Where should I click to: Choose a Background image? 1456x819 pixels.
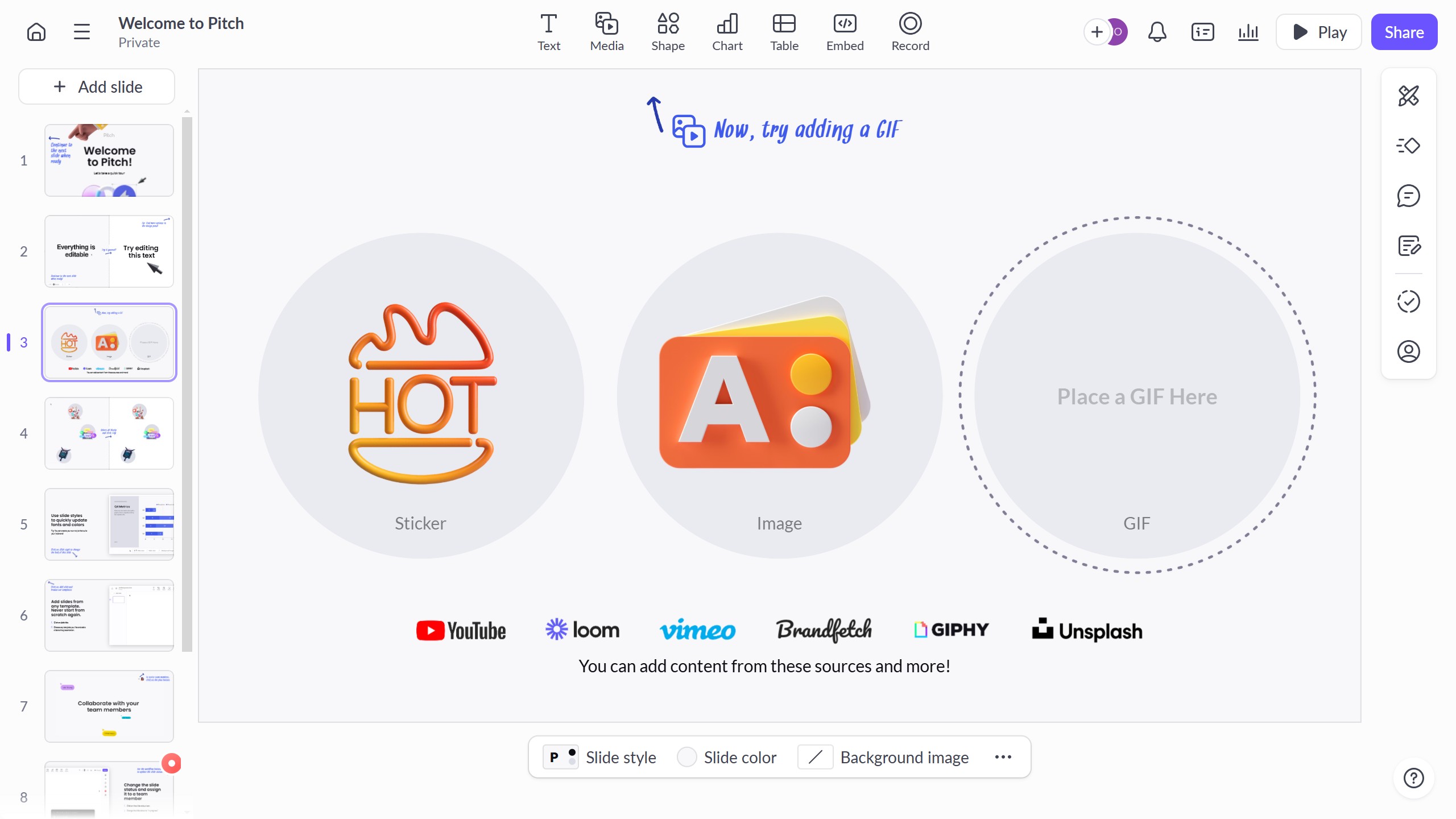884,757
